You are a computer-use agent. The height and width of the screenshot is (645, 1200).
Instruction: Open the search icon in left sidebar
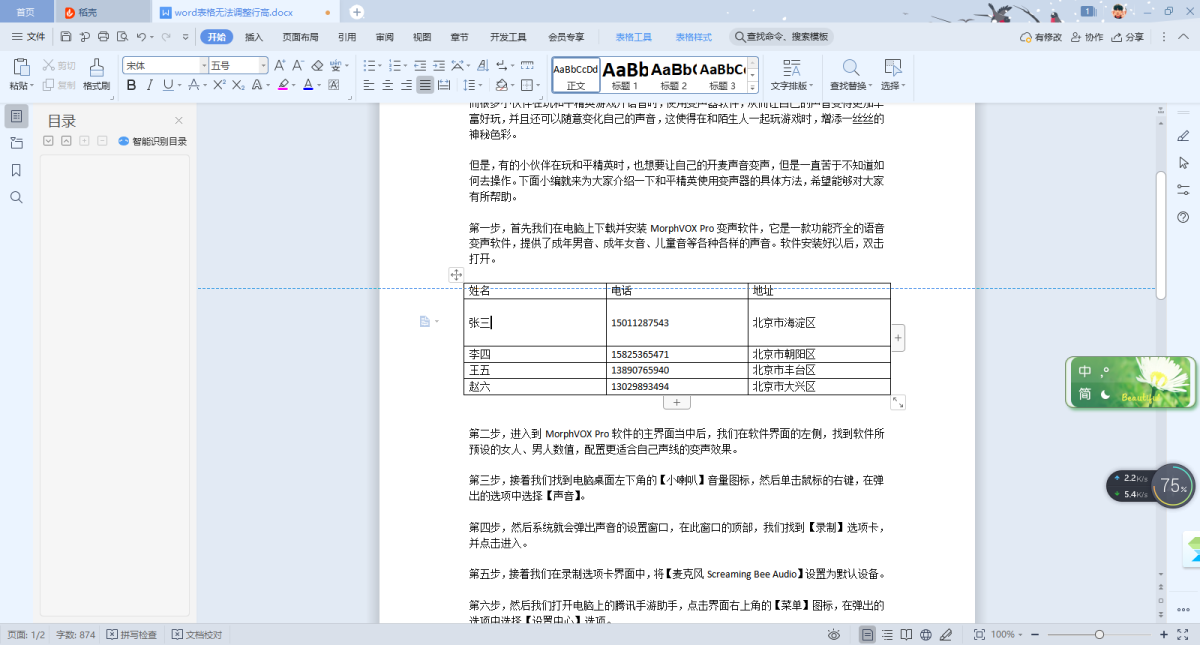click(x=16, y=197)
